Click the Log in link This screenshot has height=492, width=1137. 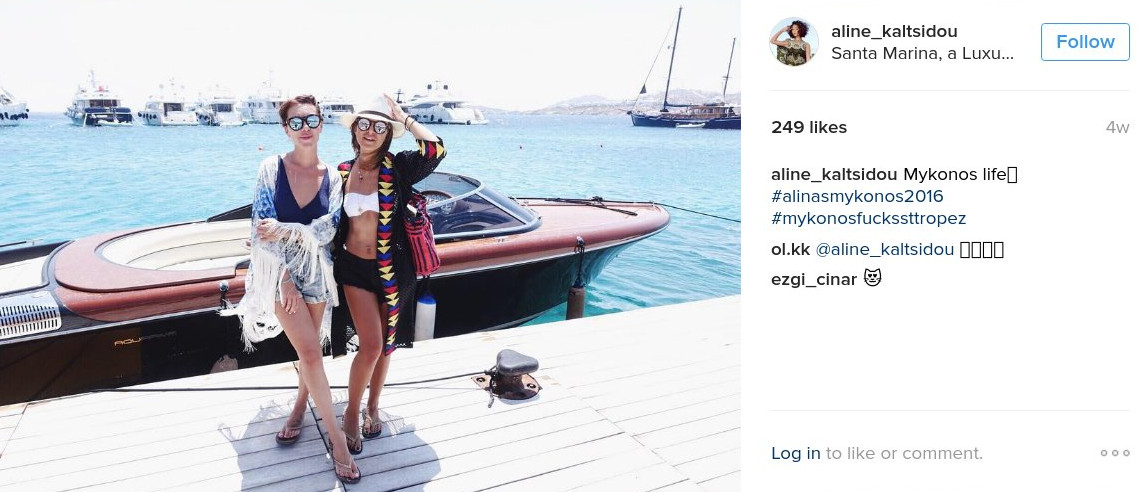tap(795, 454)
